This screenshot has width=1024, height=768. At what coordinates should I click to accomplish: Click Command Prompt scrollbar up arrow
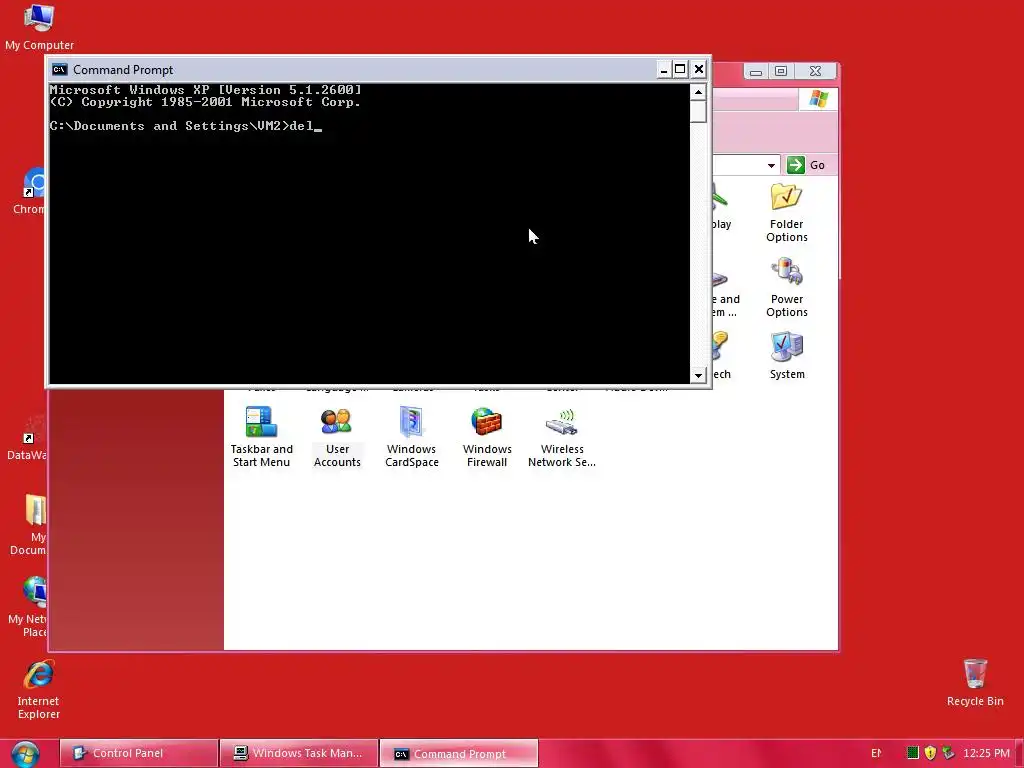click(698, 92)
